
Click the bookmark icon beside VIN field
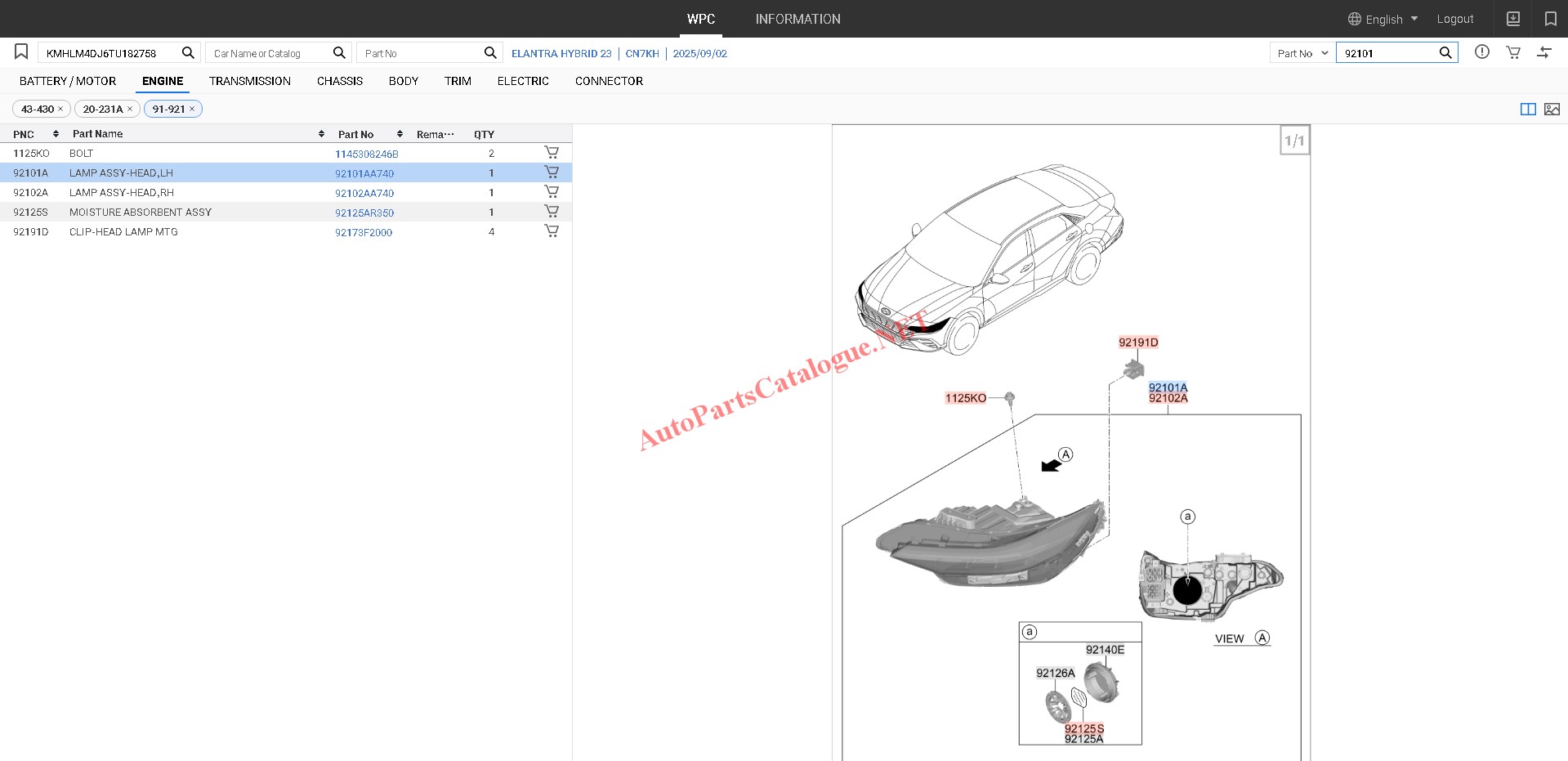(x=21, y=52)
